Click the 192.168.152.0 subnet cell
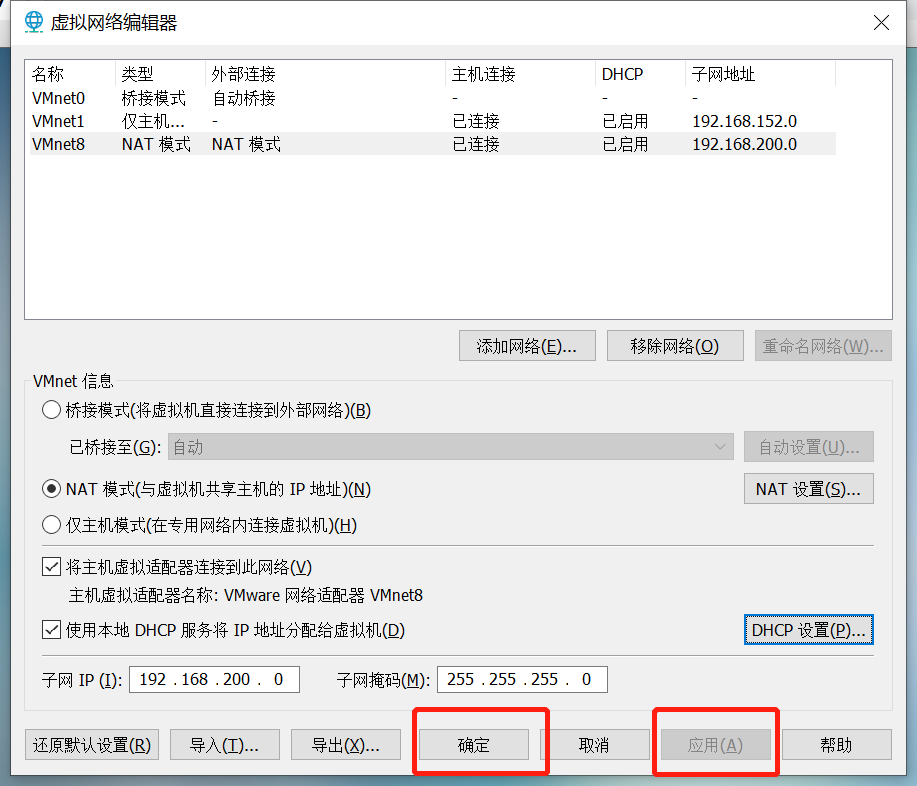 click(744, 121)
